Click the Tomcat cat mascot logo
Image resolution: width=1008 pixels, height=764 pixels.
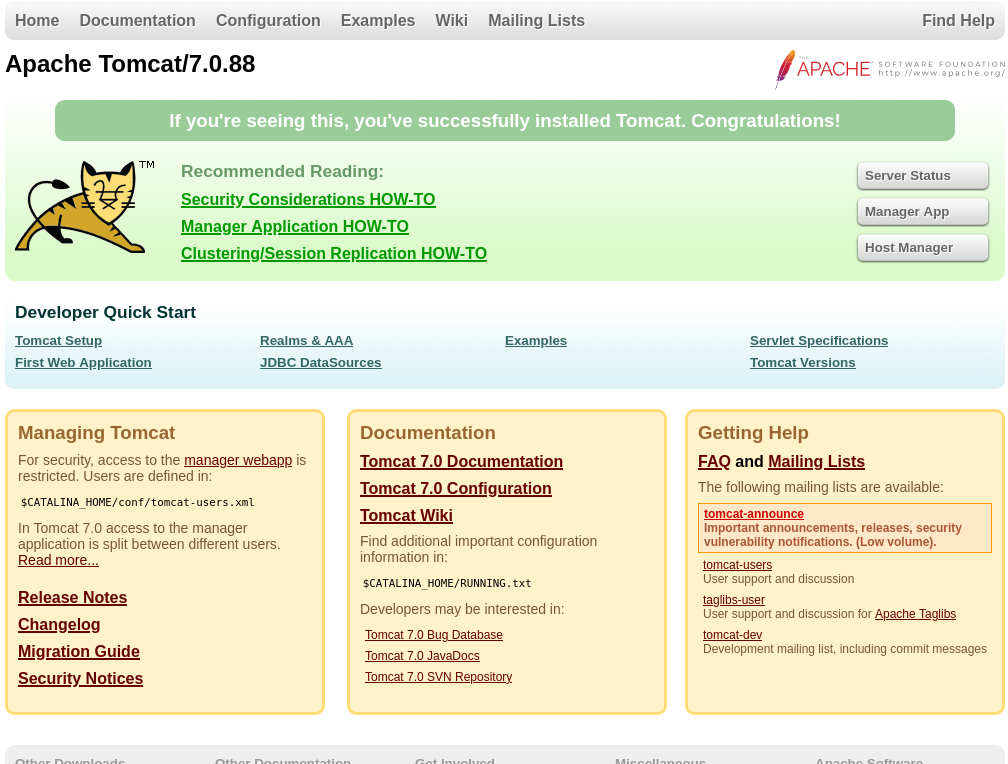(84, 207)
